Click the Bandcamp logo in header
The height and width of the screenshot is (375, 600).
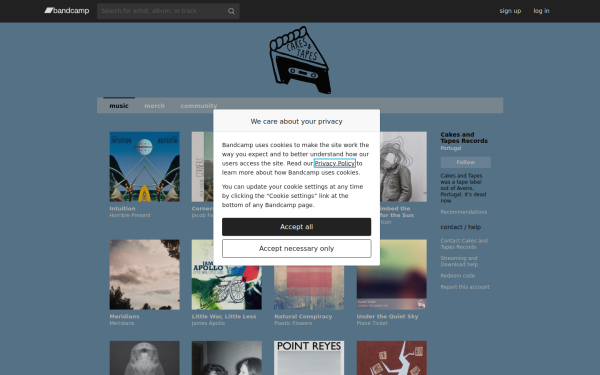click(x=67, y=11)
